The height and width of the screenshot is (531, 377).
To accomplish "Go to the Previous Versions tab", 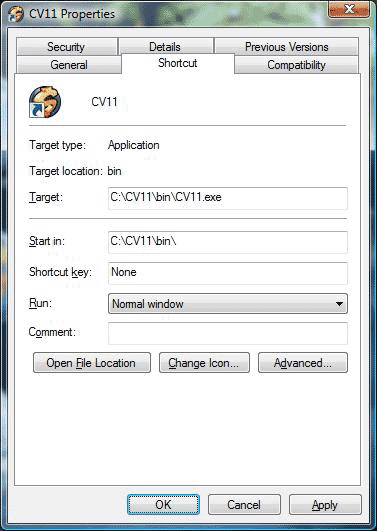I will click(287, 46).
